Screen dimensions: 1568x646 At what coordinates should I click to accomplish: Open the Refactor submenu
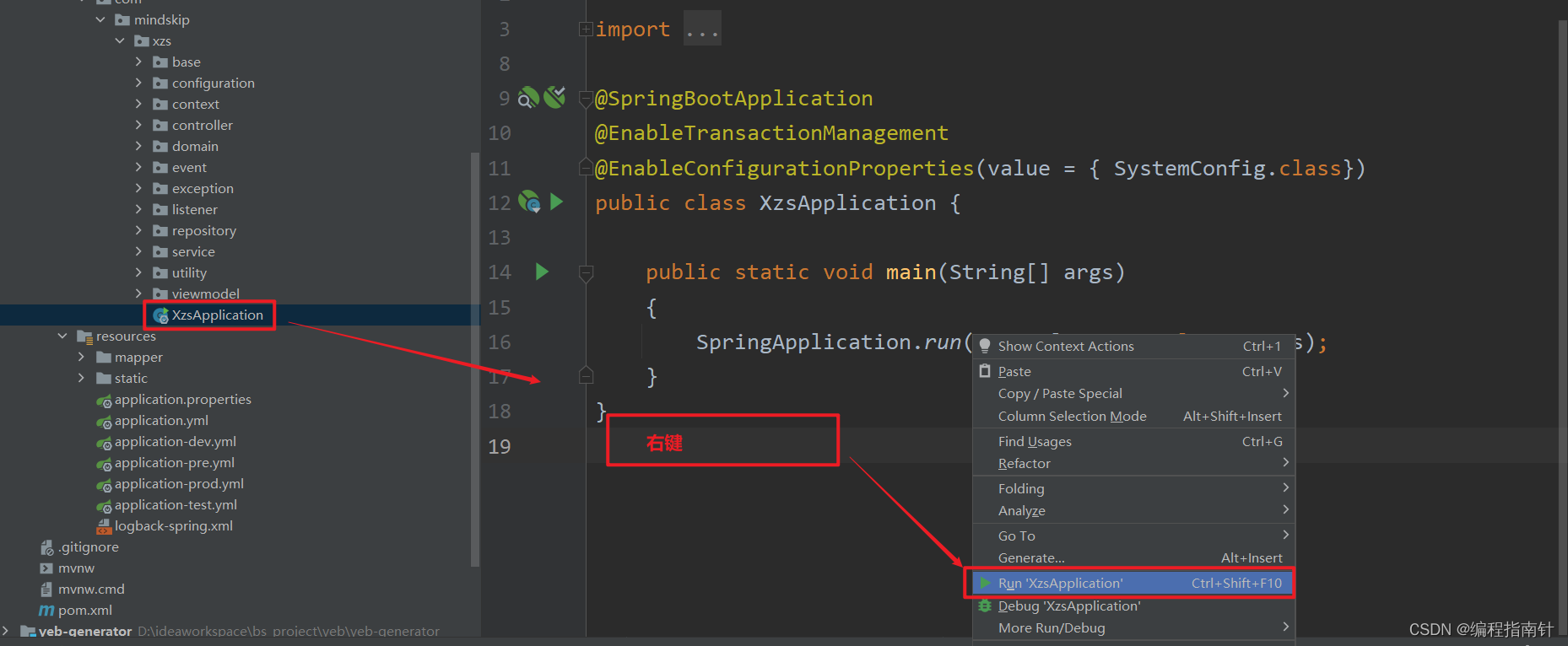point(1025,463)
